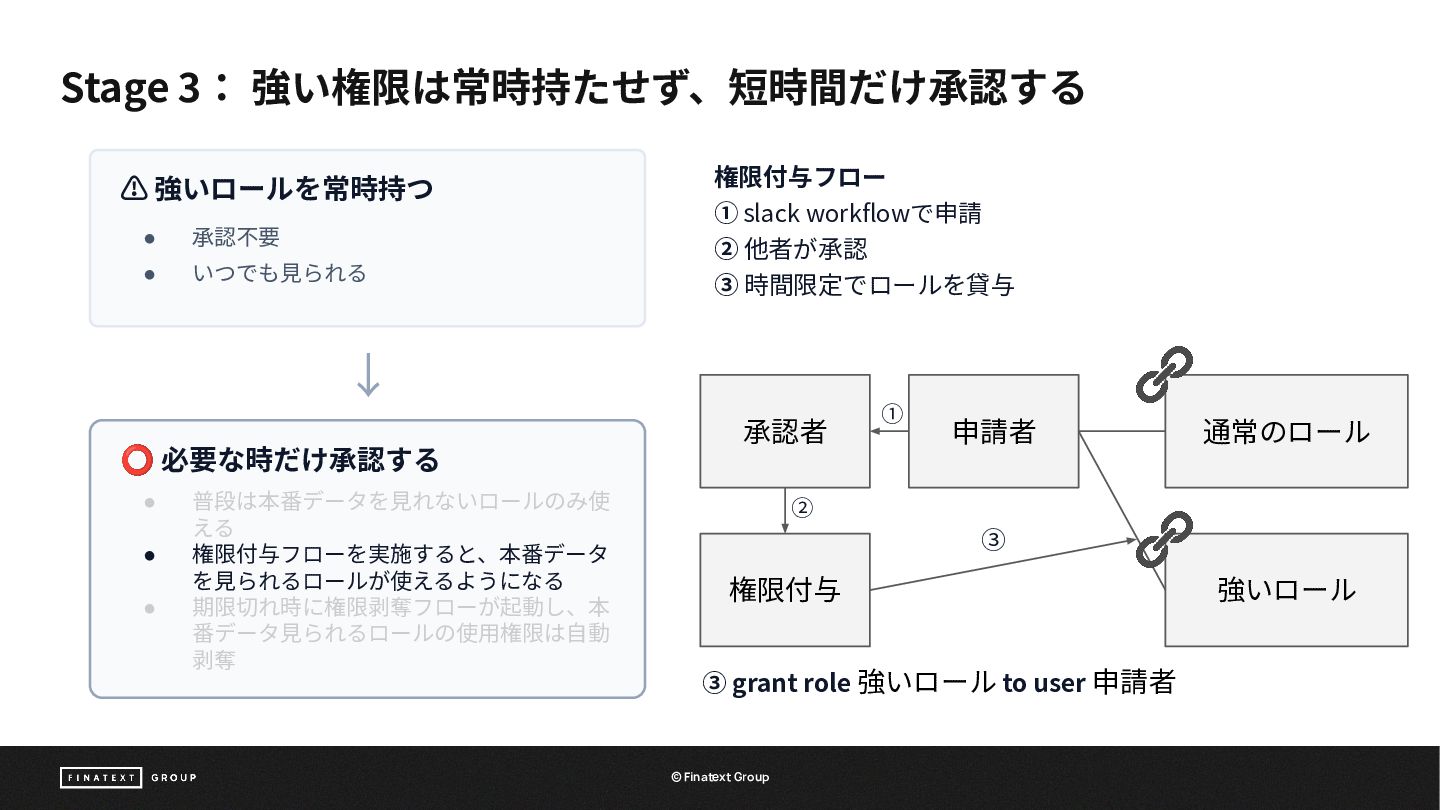Click the FINATEXT GROUP logo in the footer
The width and height of the screenshot is (1440, 810).
pos(128,777)
